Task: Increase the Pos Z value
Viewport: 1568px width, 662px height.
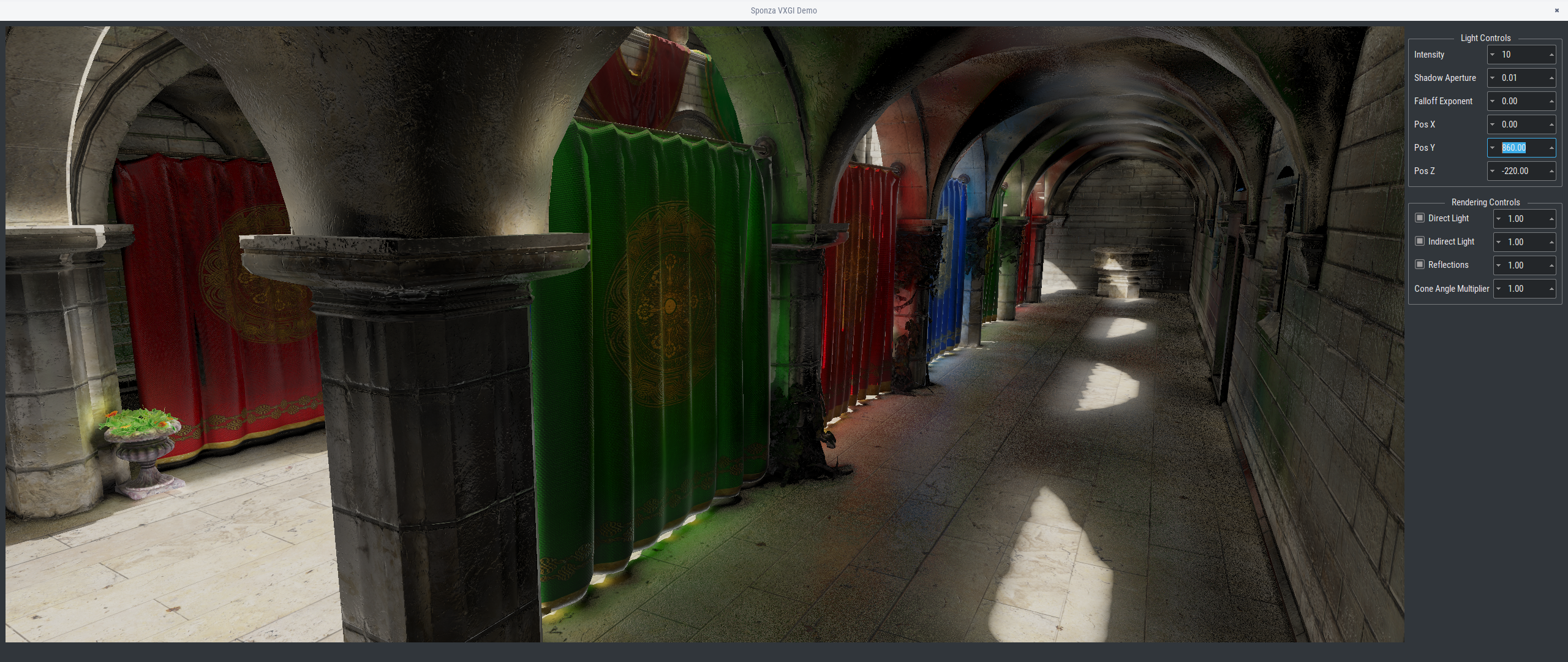Action: 1550,171
